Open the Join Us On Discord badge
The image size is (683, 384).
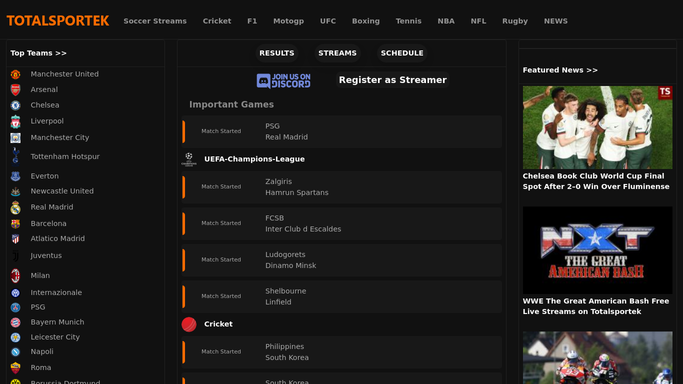point(284,81)
